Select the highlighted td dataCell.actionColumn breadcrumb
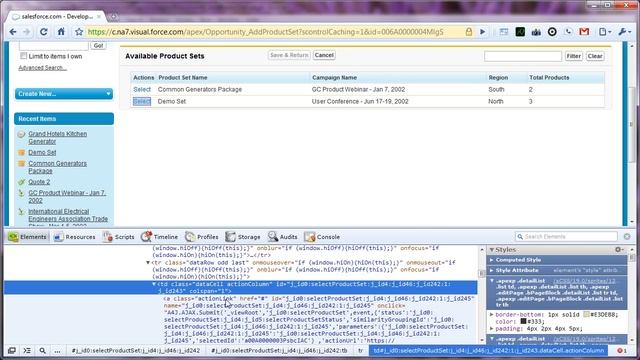The width and height of the screenshot is (640, 360). coord(489,350)
